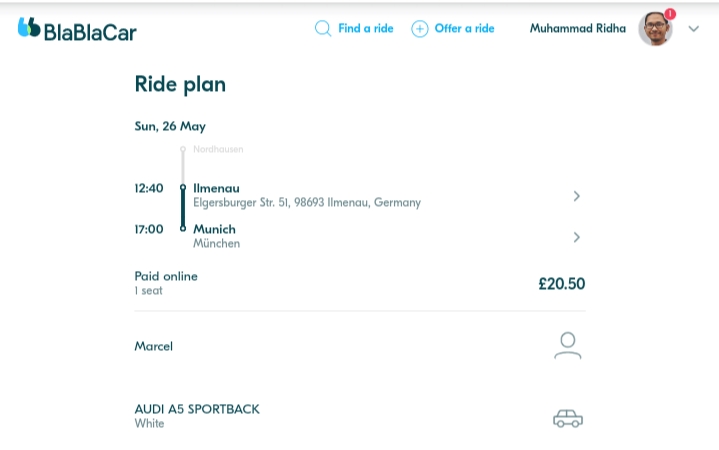Click the Ilmenau stop name

[x=216, y=188]
